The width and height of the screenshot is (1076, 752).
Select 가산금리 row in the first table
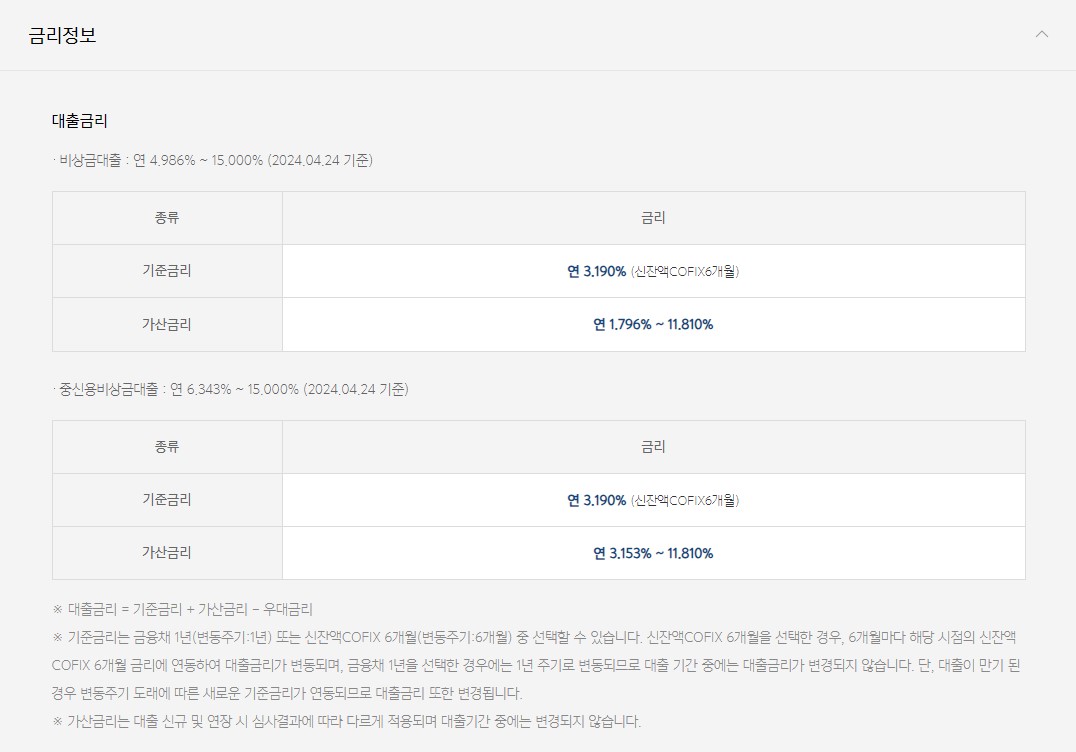(167, 324)
